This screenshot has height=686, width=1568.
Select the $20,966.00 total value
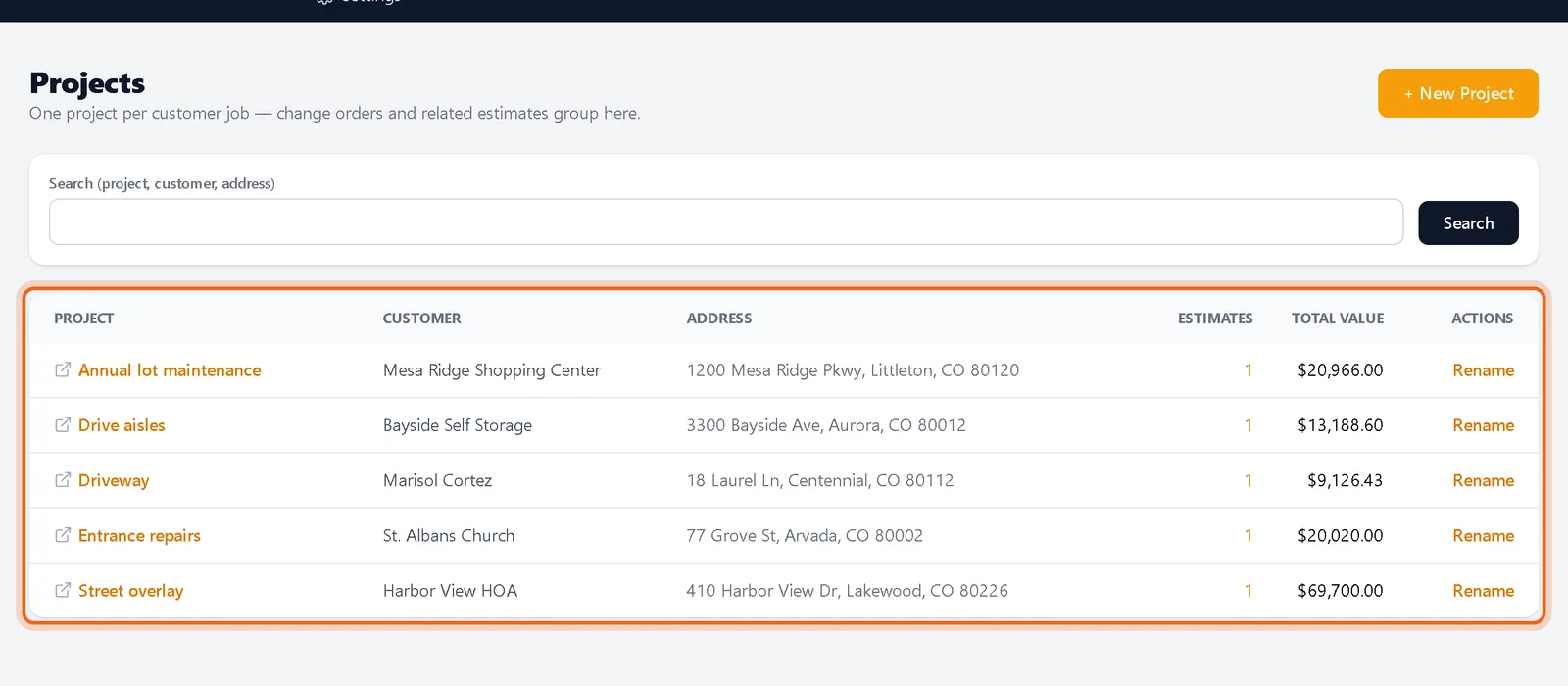[x=1340, y=370]
